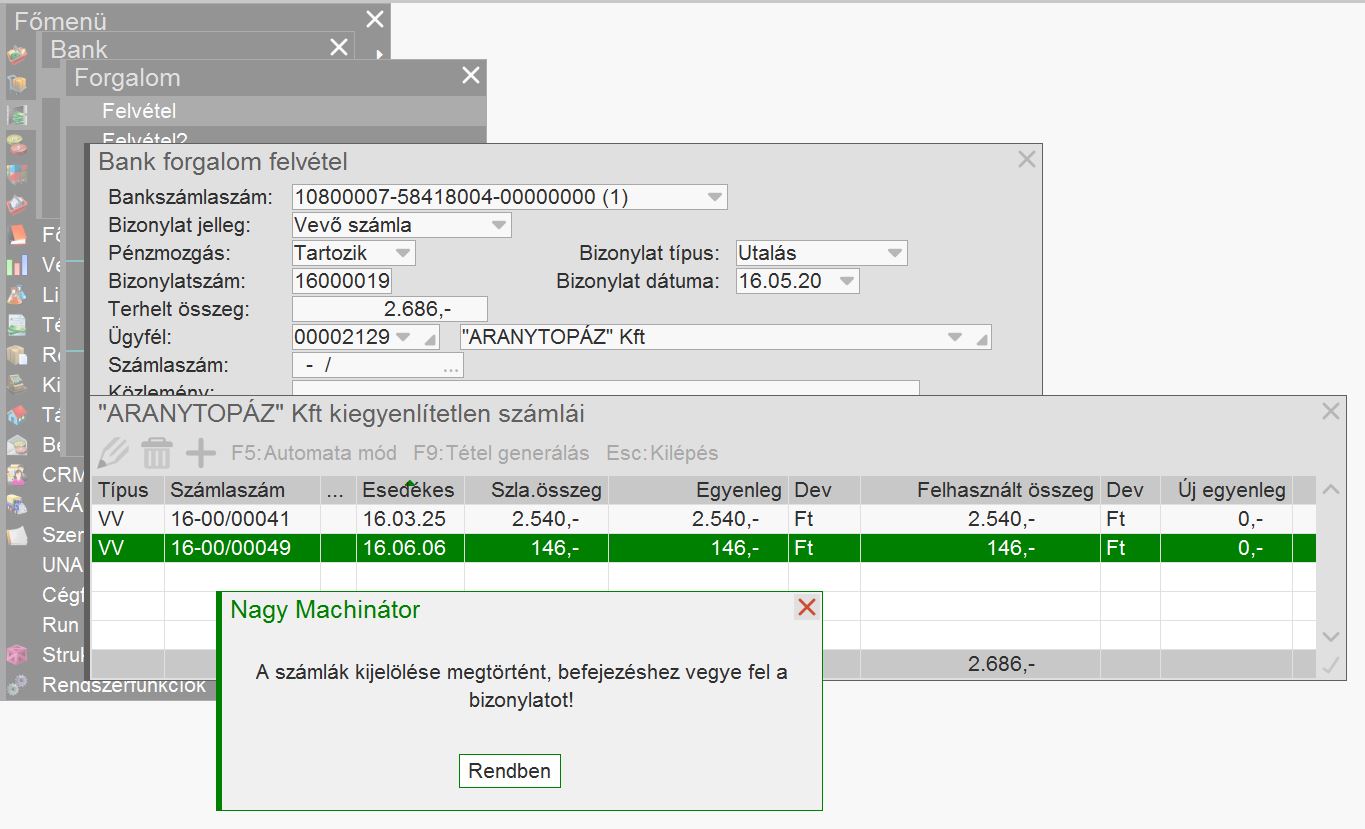This screenshot has height=829, width=1365.
Task: Click the house icon beside 'Tá' entry
Action: [x=17, y=415]
